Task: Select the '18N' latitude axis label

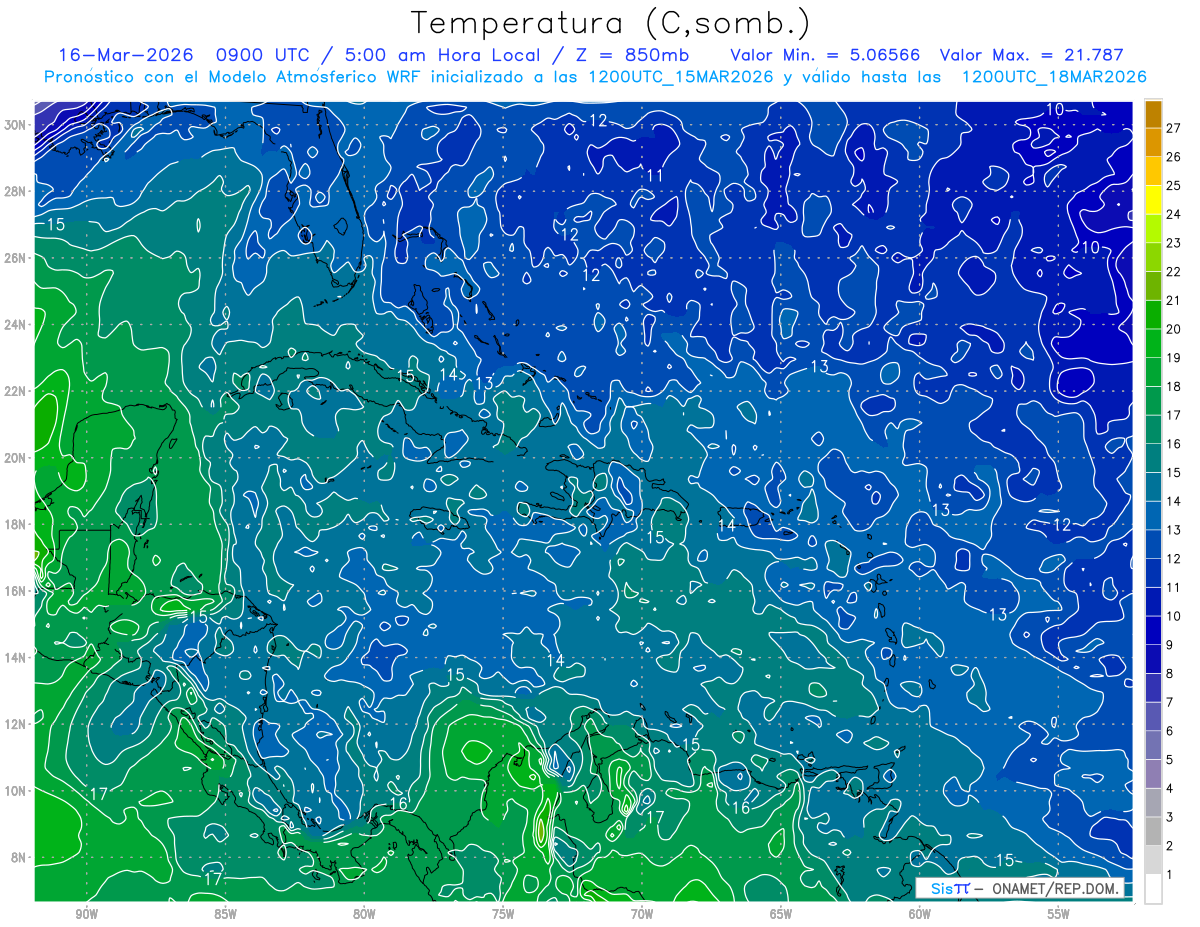Action: pos(15,524)
